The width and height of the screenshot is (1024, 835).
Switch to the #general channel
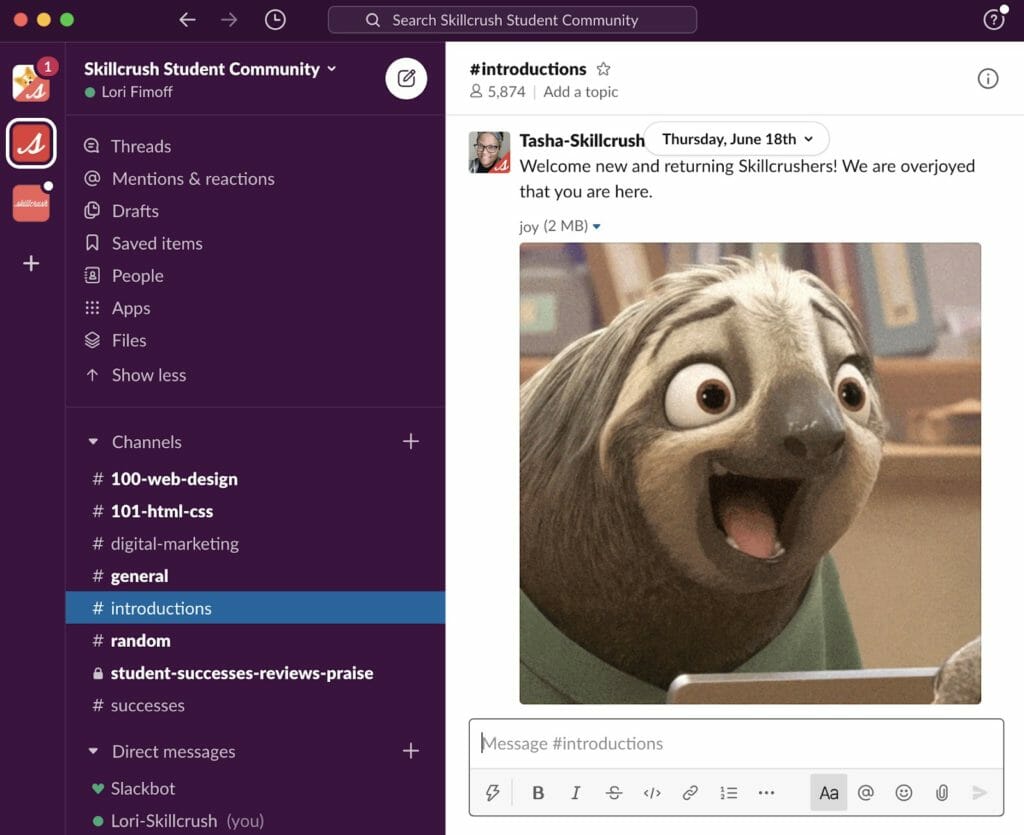(x=139, y=576)
